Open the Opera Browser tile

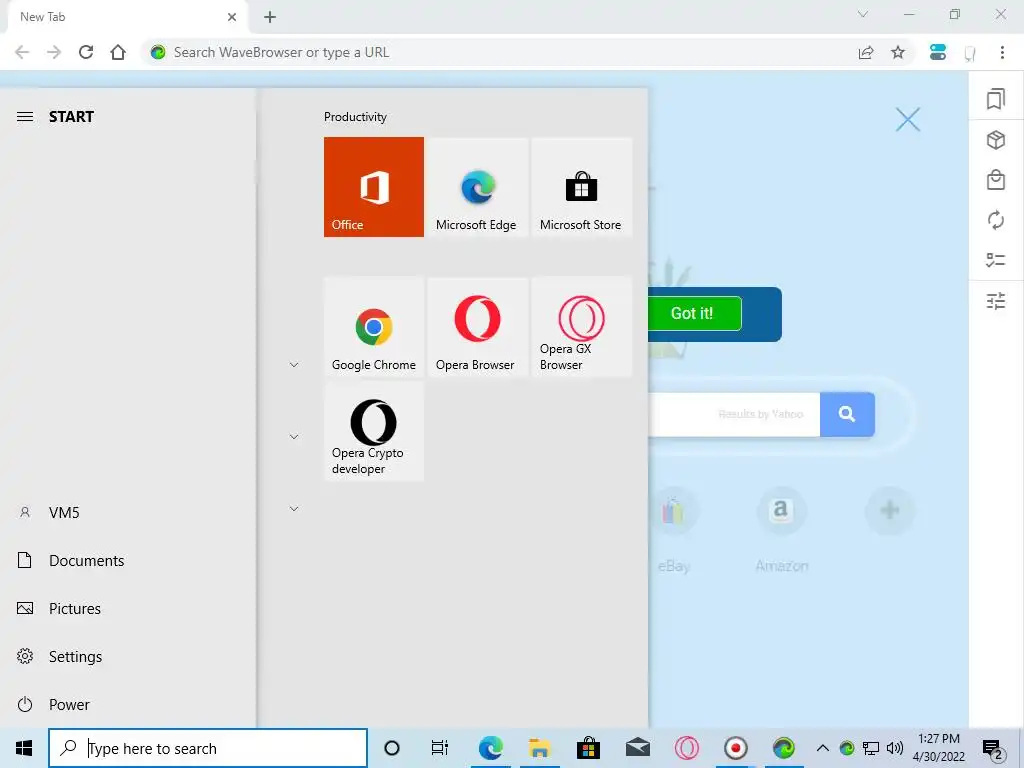point(477,327)
